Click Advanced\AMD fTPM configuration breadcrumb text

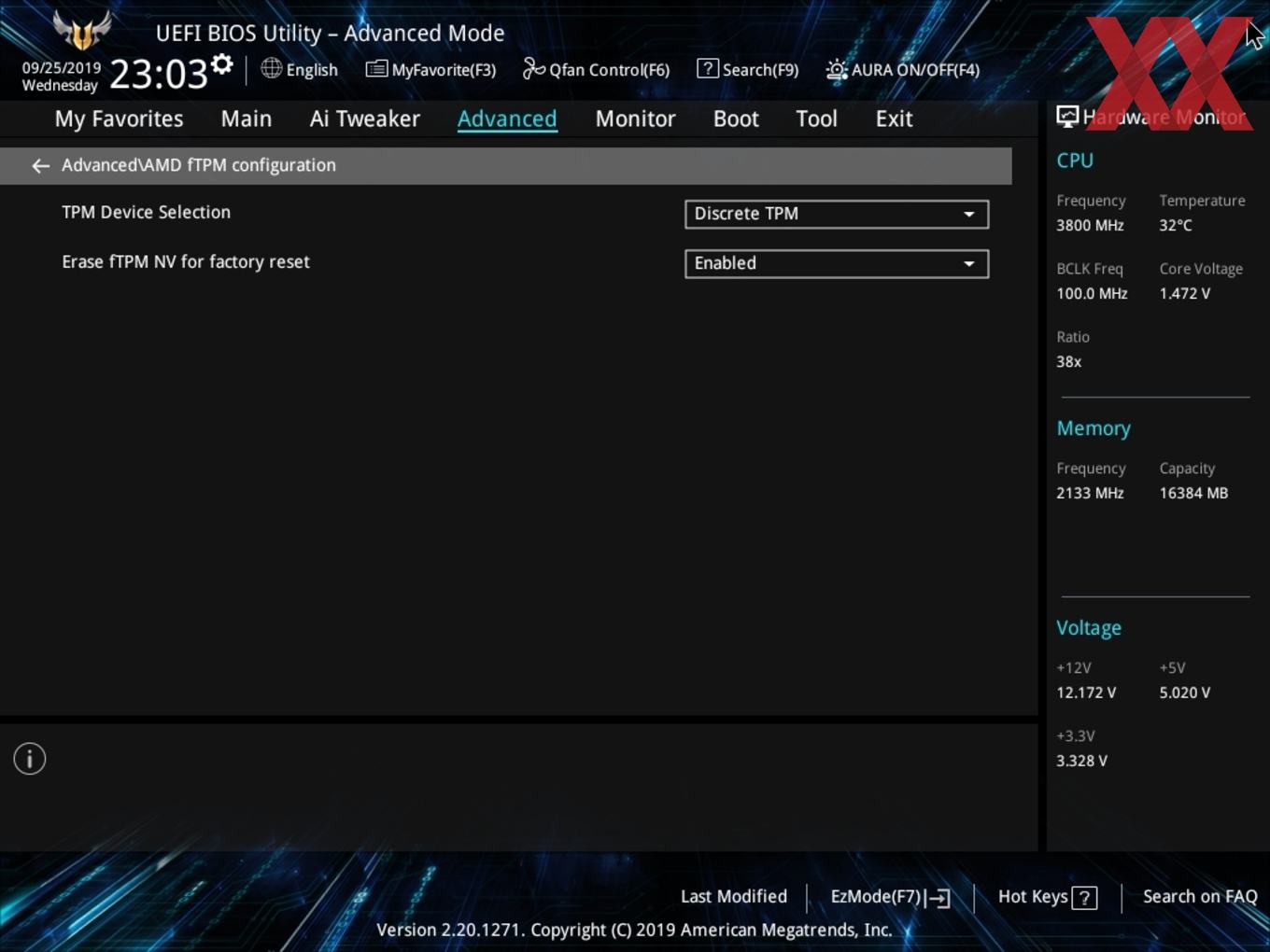pos(199,164)
